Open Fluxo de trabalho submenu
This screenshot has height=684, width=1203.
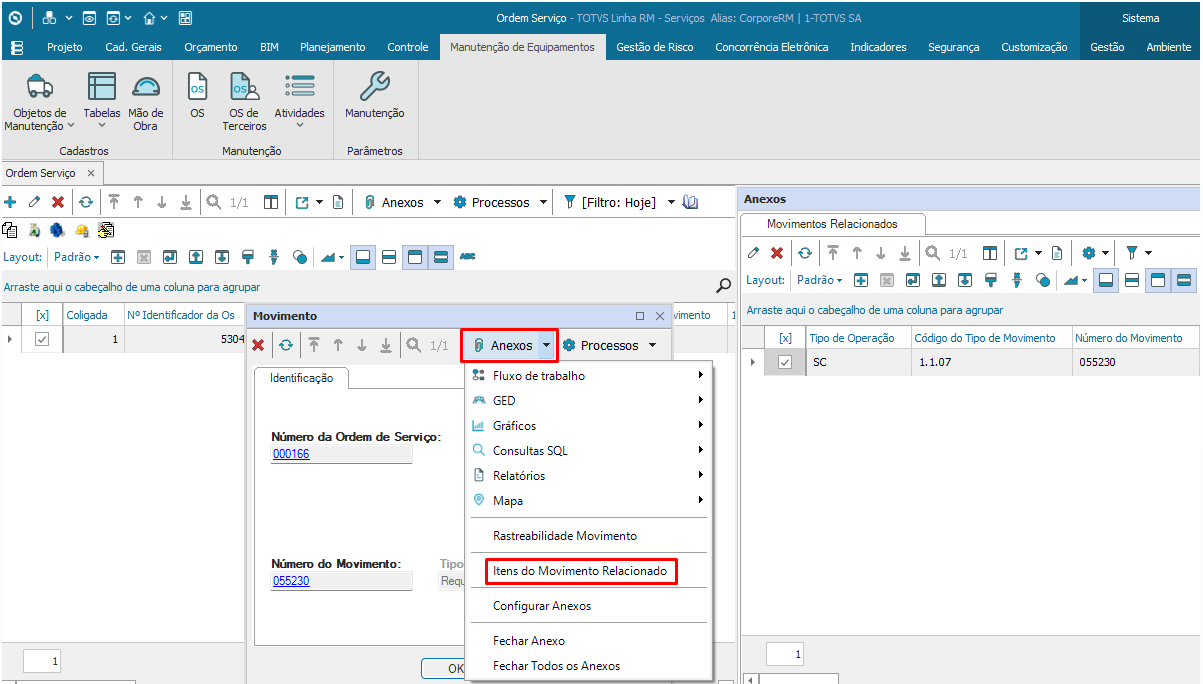(589, 376)
